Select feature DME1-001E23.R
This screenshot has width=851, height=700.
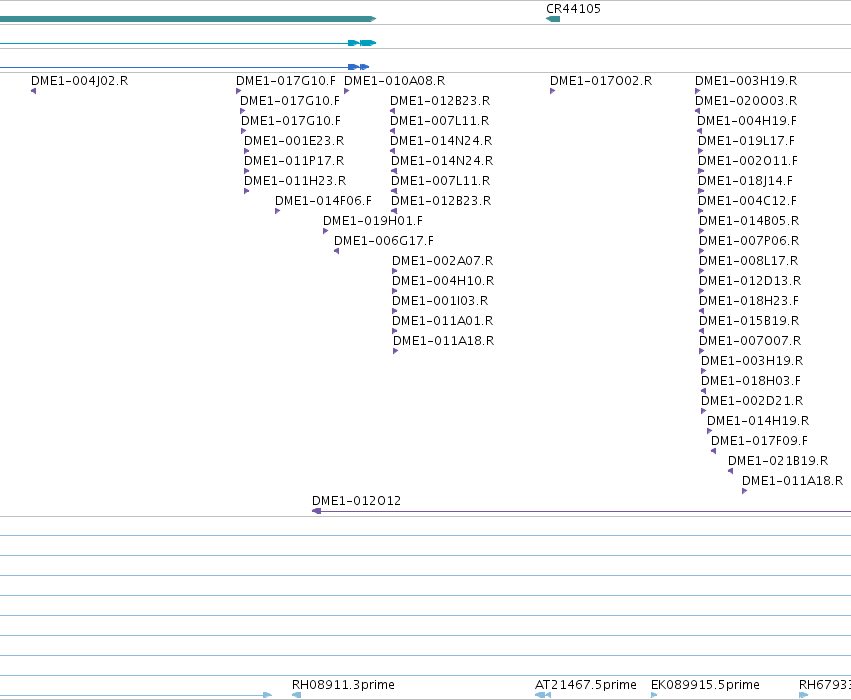(294, 141)
